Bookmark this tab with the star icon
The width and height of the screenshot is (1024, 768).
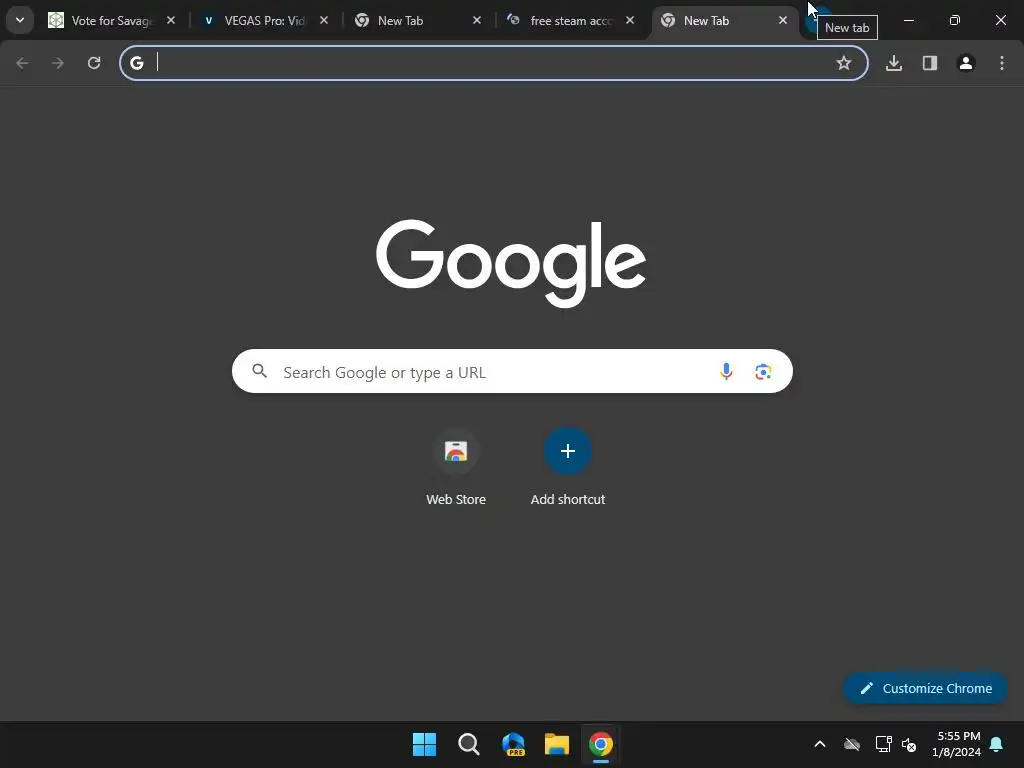tap(844, 63)
